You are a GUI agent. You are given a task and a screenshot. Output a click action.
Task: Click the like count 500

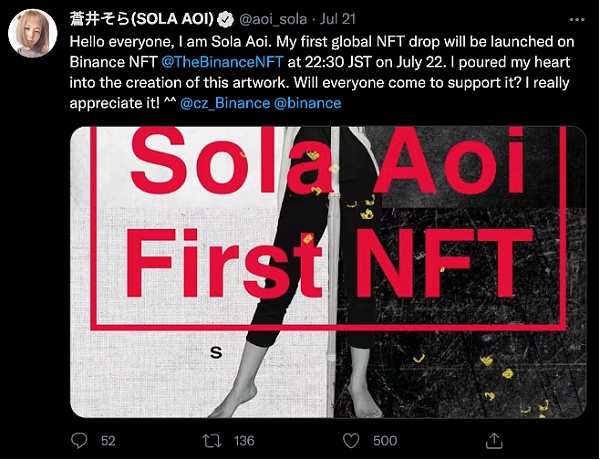coord(385,440)
